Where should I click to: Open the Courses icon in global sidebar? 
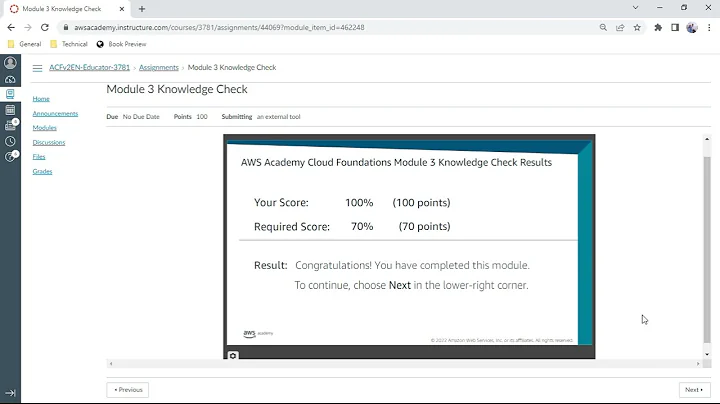[10, 94]
